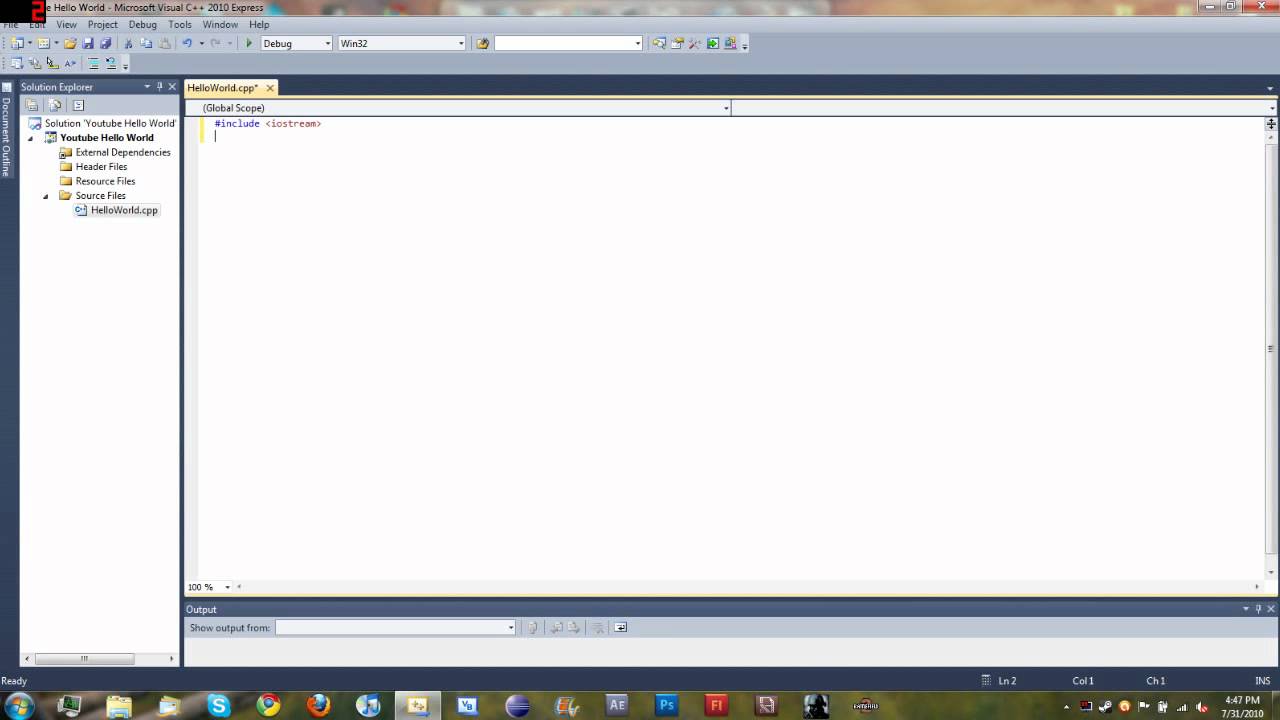This screenshot has width=1280, height=720.
Task: Open Photoshop from the taskbar
Action: pos(667,706)
